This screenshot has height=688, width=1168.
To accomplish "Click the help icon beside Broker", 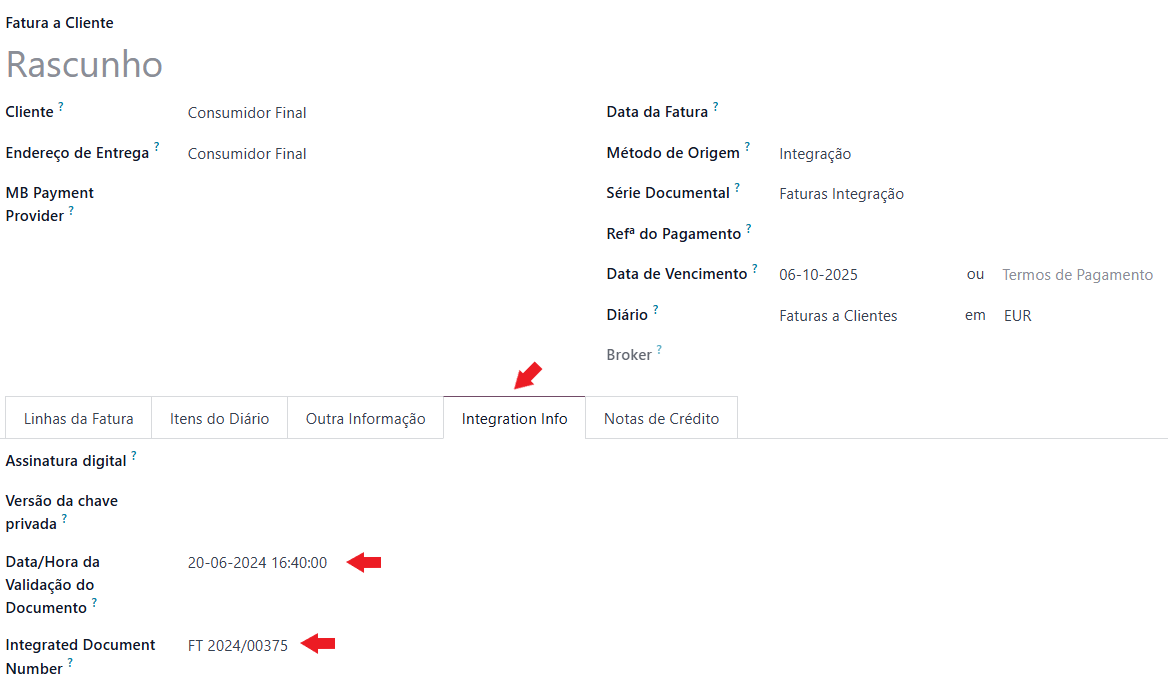I will (x=660, y=350).
